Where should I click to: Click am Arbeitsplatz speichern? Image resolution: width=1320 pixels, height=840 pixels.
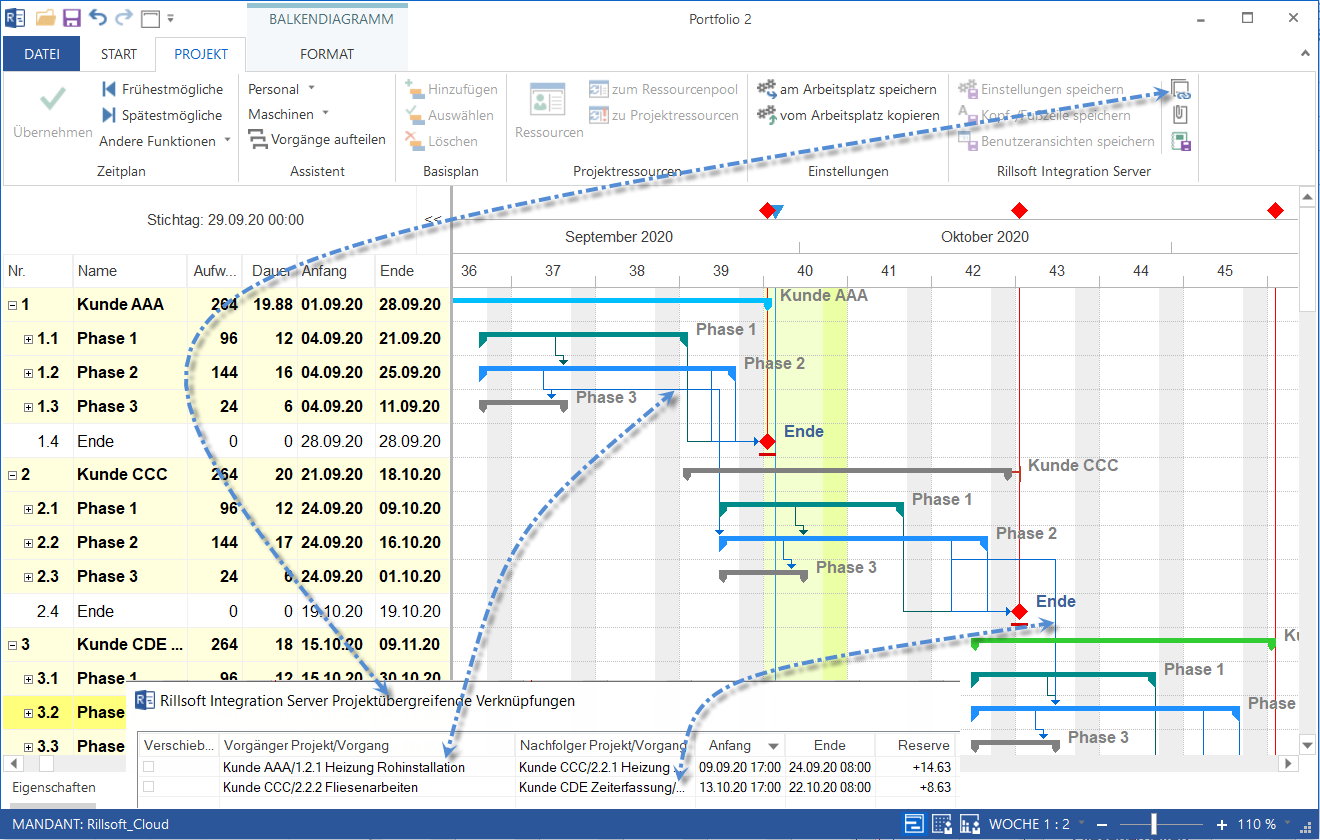point(847,89)
